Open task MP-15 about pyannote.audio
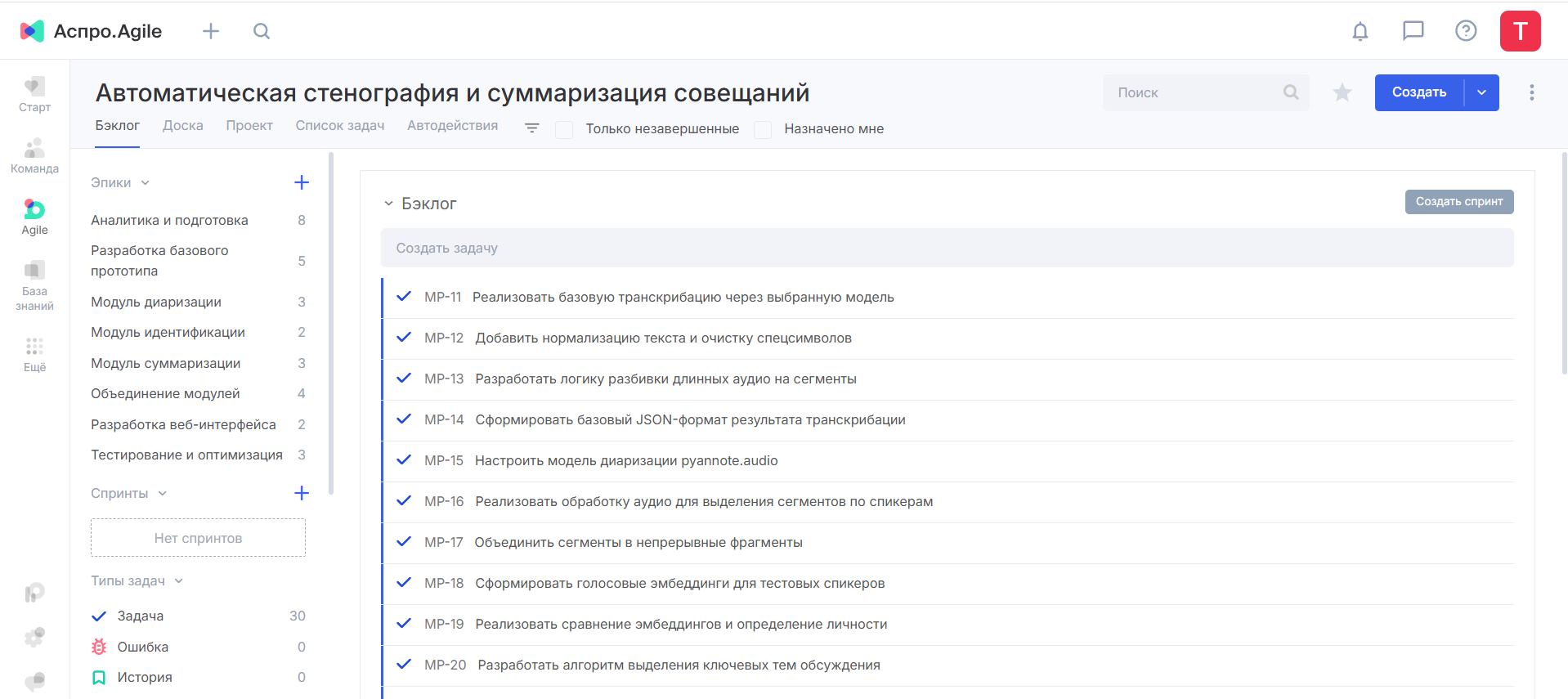The width and height of the screenshot is (1568, 699). click(625, 460)
